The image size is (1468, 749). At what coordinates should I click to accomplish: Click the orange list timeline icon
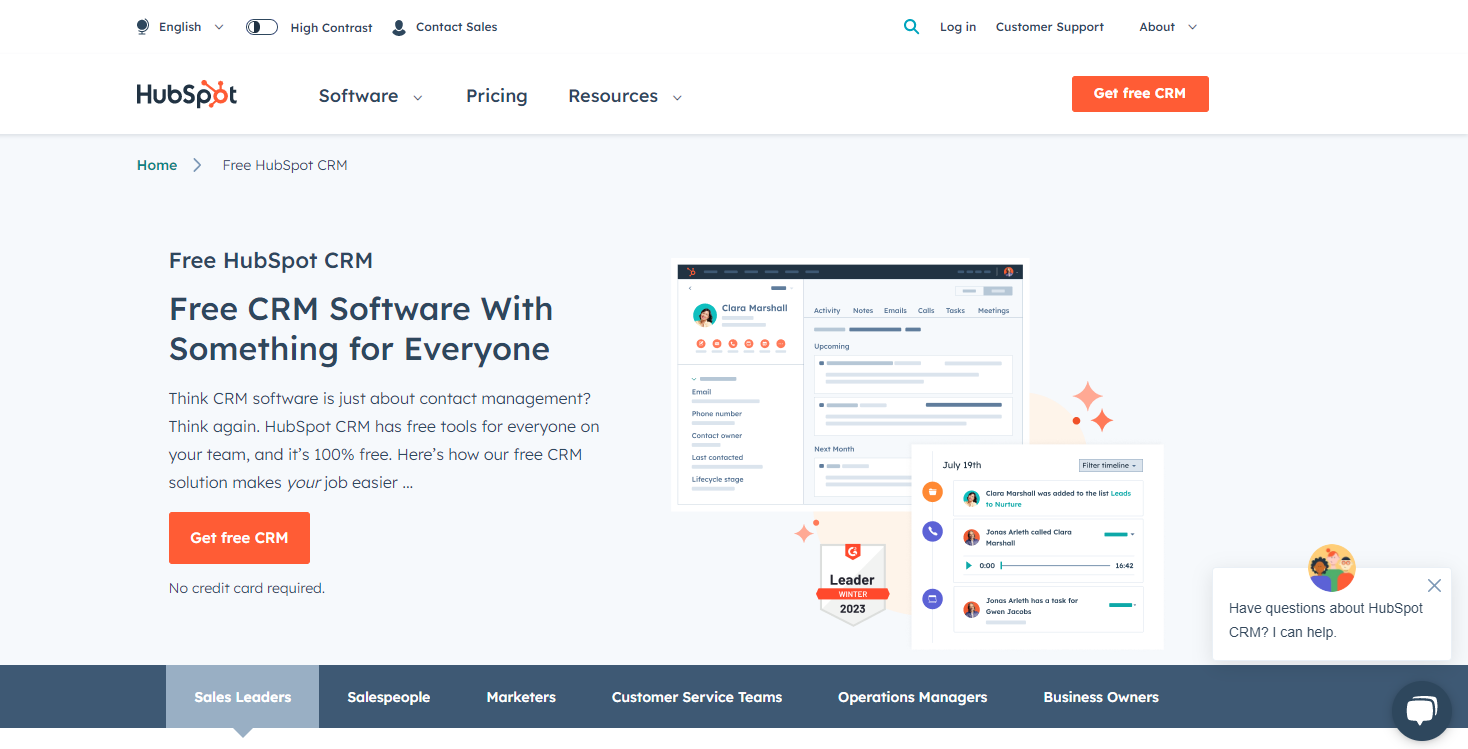pos(932,491)
